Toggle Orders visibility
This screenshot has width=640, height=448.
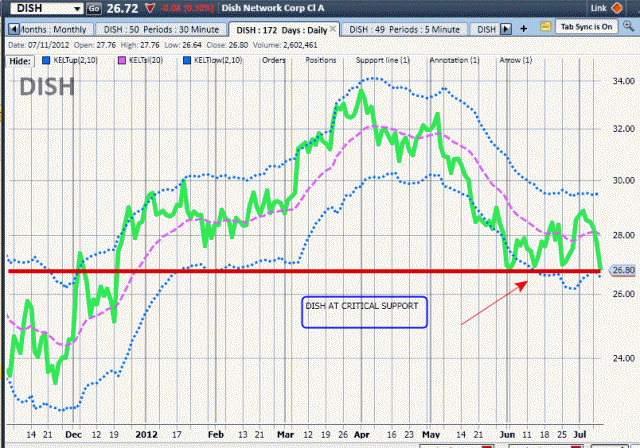pos(273,60)
